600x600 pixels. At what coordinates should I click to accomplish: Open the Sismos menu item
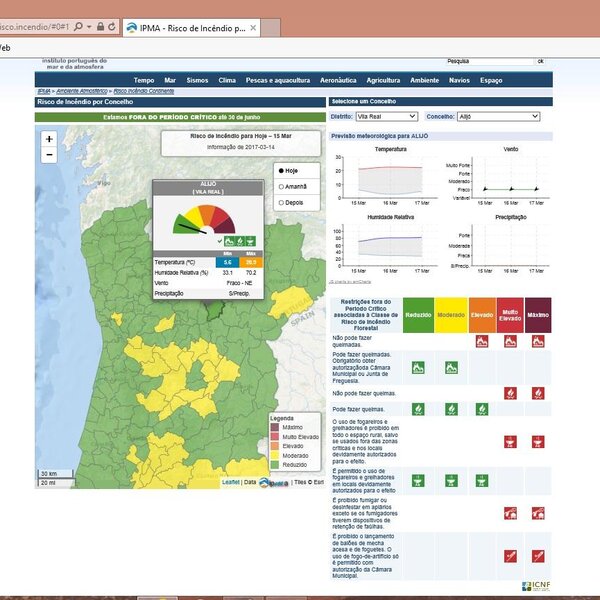(197, 80)
